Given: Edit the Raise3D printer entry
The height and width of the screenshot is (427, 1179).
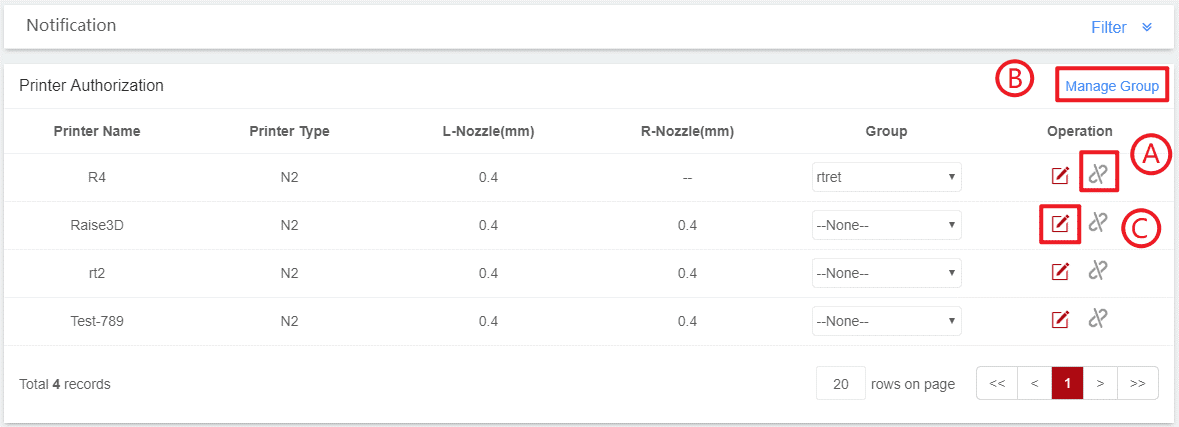Looking at the screenshot, I should (x=1060, y=224).
